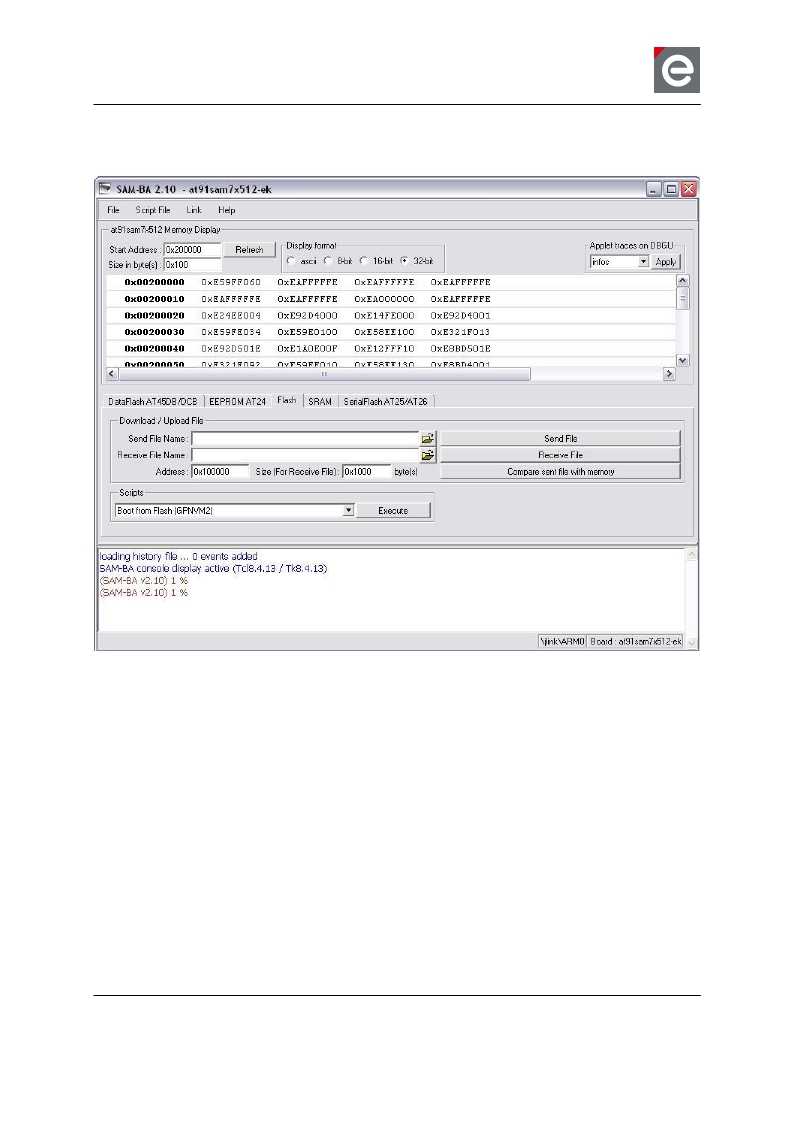Browse for send file folder icon

(428, 439)
